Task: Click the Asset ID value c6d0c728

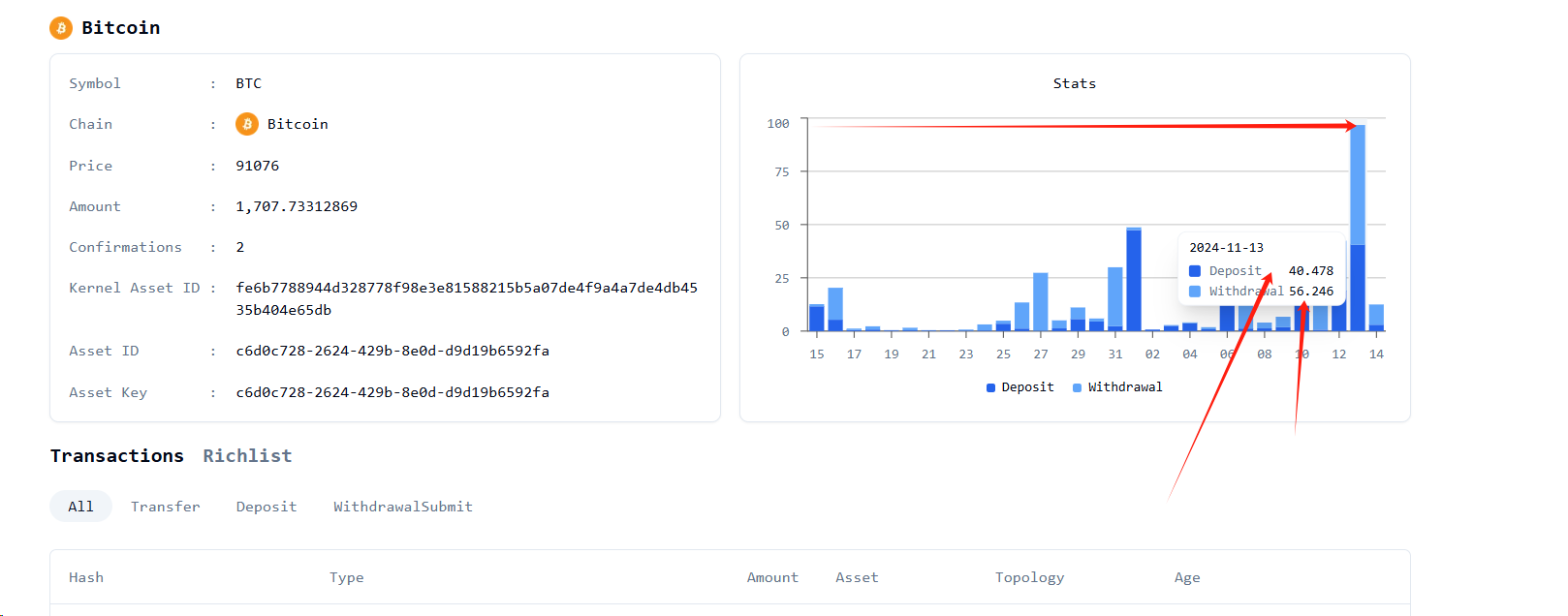Action: coord(392,351)
